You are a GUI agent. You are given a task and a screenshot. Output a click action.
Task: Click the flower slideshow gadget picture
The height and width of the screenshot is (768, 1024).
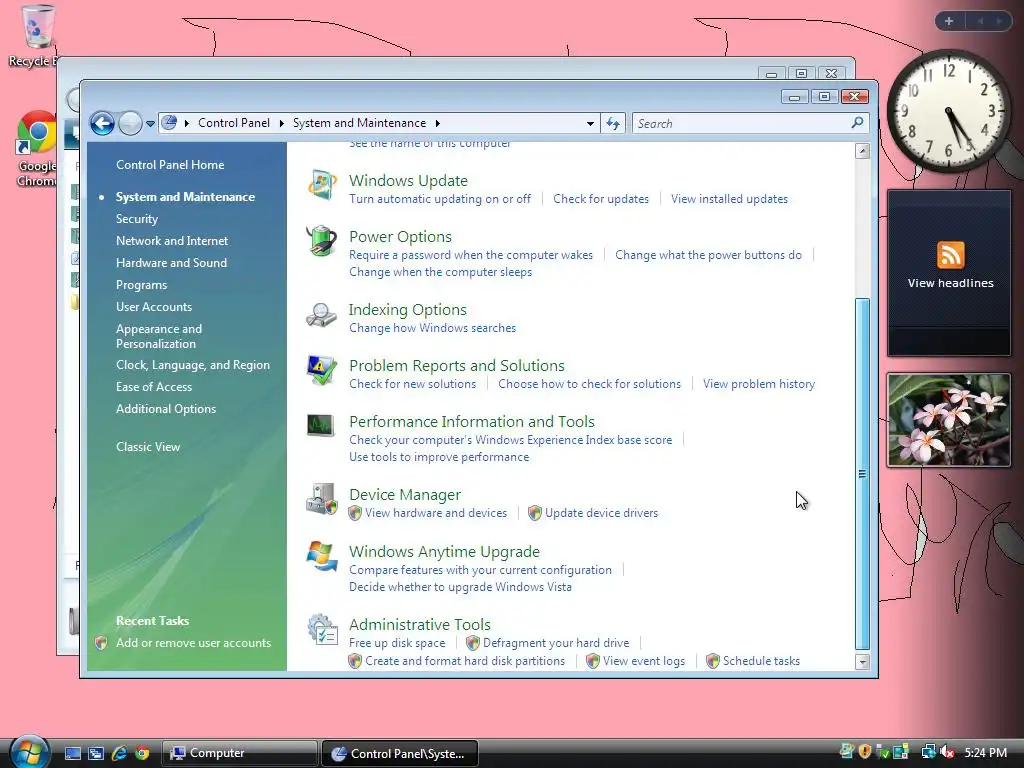pos(949,420)
